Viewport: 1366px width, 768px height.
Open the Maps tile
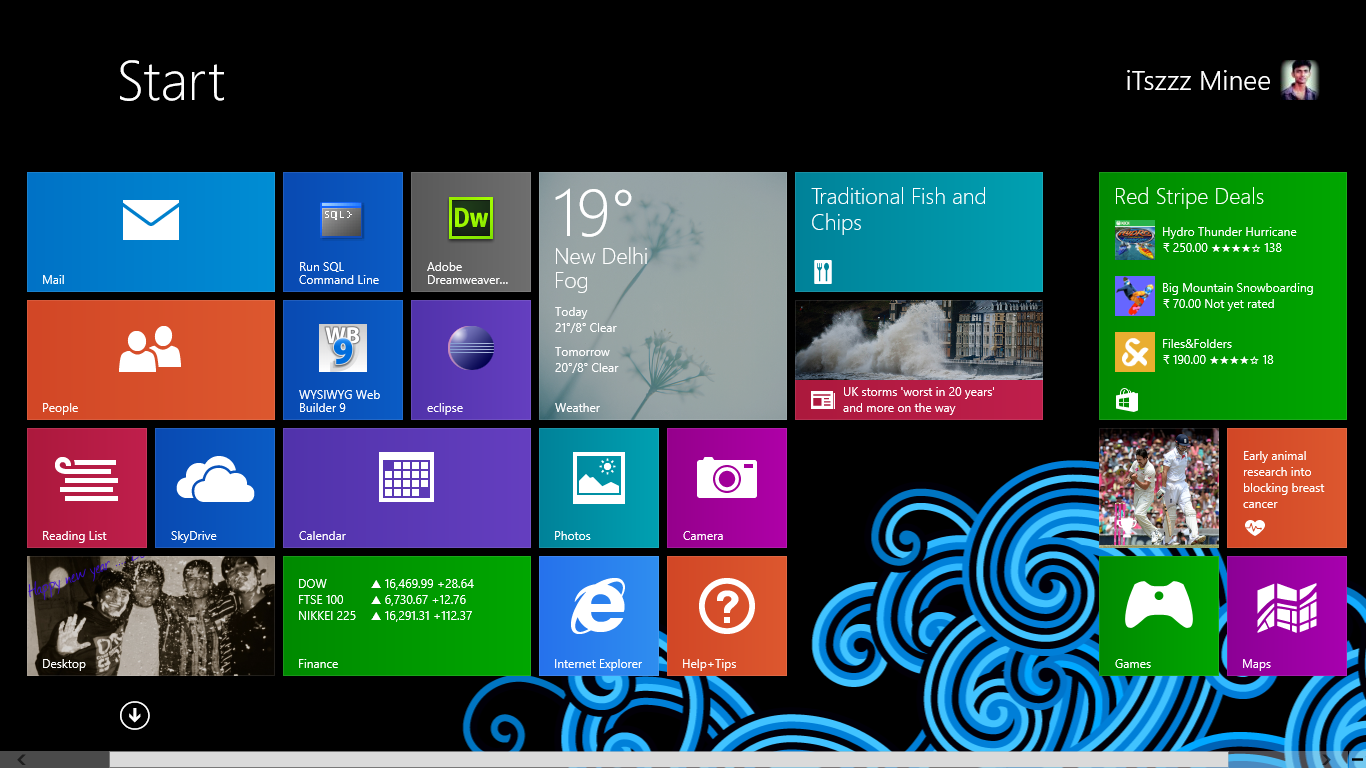point(1287,616)
